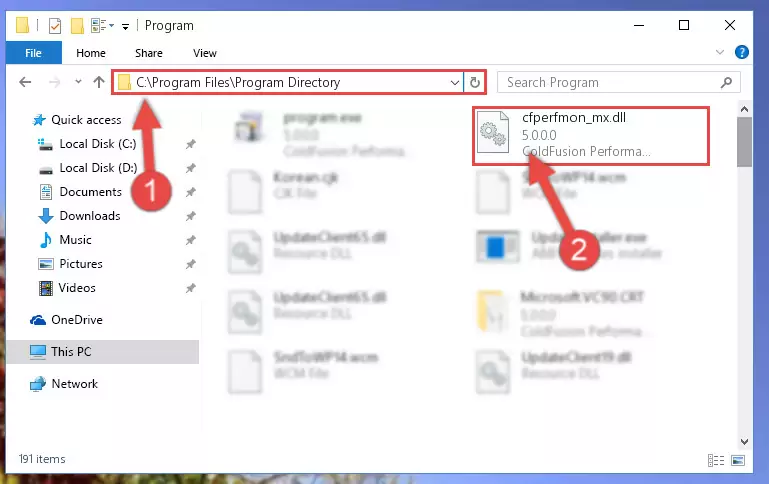Image resolution: width=769 pixels, height=484 pixels.
Task: Click the New folder icon in title bar
Action: pyautogui.click(x=77, y=25)
